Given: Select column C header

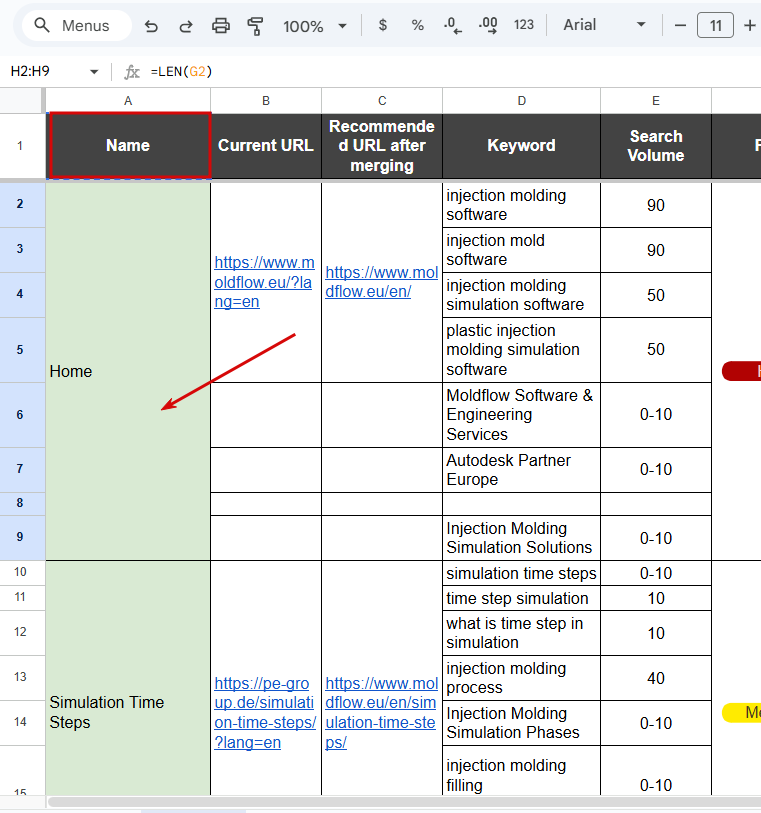Looking at the screenshot, I should (x=382, y=101).
